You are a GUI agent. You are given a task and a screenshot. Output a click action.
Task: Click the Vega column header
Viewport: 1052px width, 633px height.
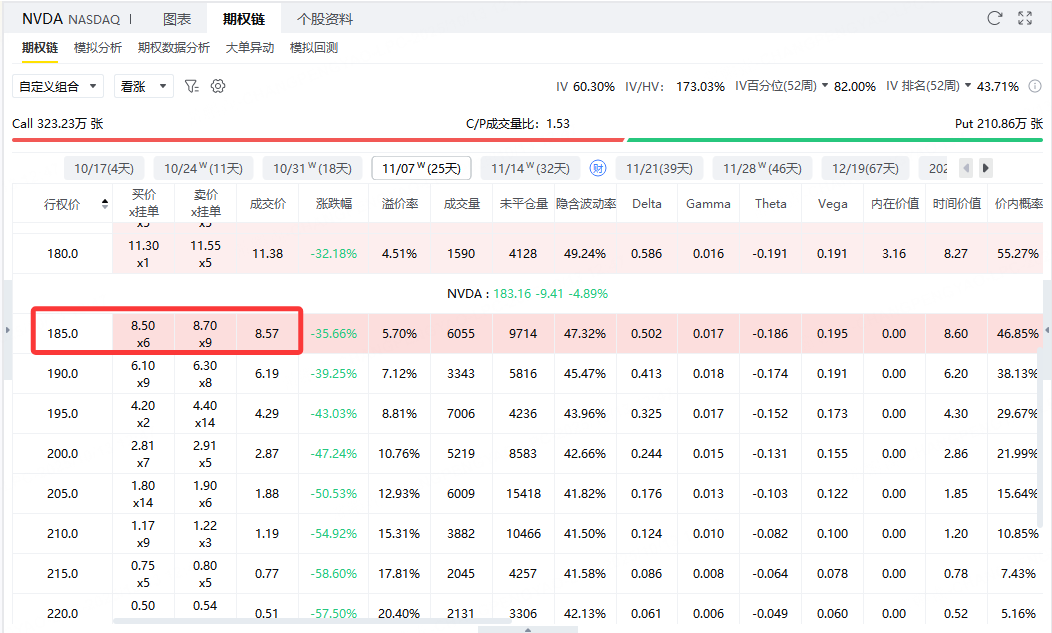tap(833, 203)
